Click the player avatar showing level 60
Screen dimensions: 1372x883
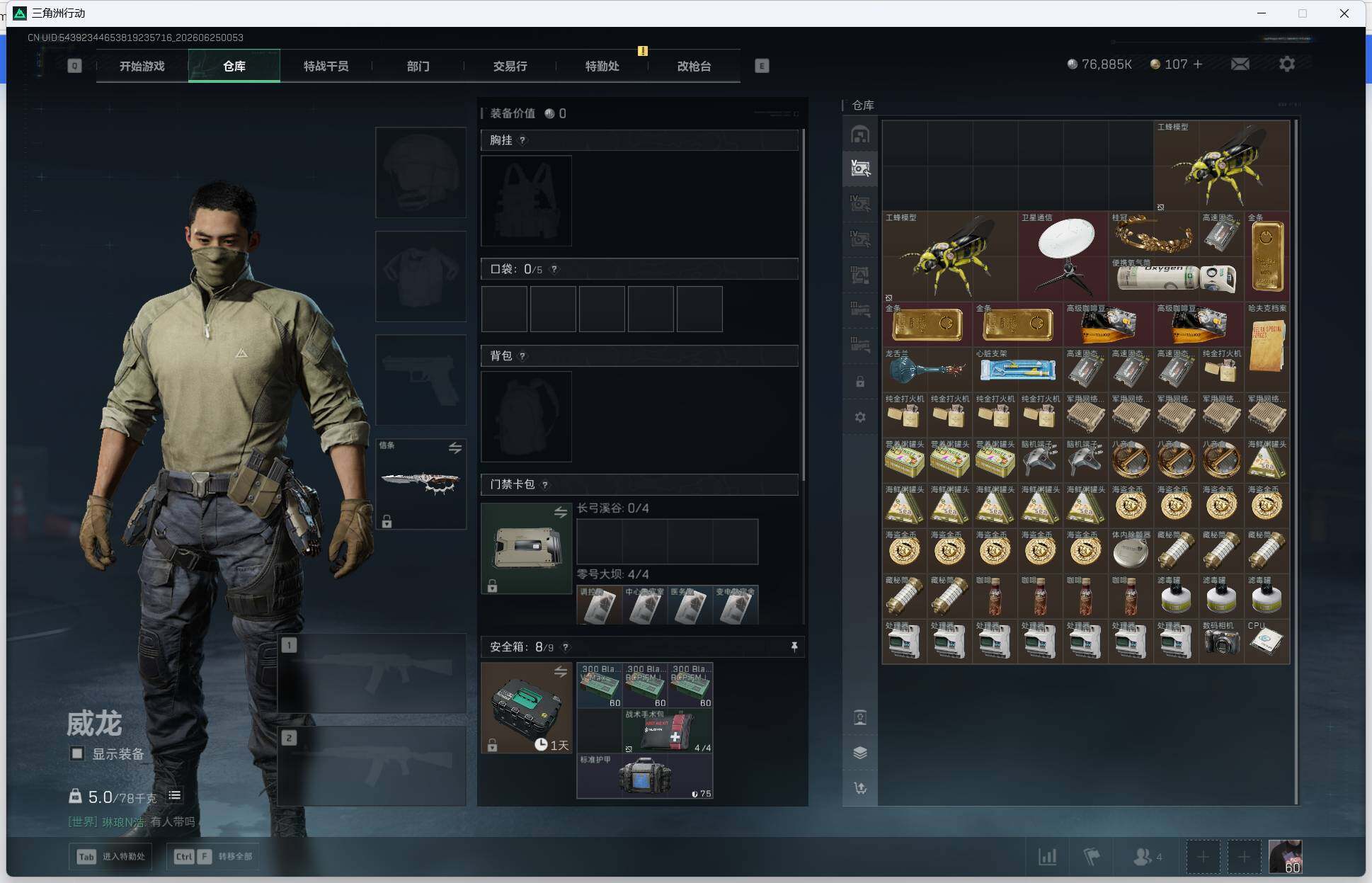point(1285,857)
